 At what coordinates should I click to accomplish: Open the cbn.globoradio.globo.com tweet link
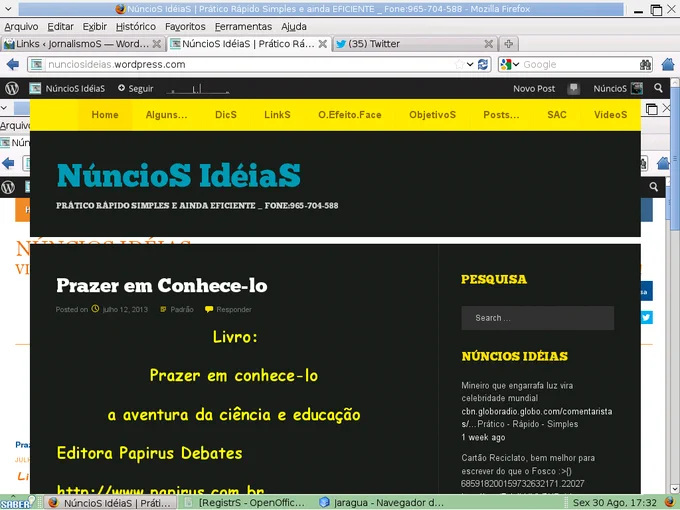pos(537,418)
